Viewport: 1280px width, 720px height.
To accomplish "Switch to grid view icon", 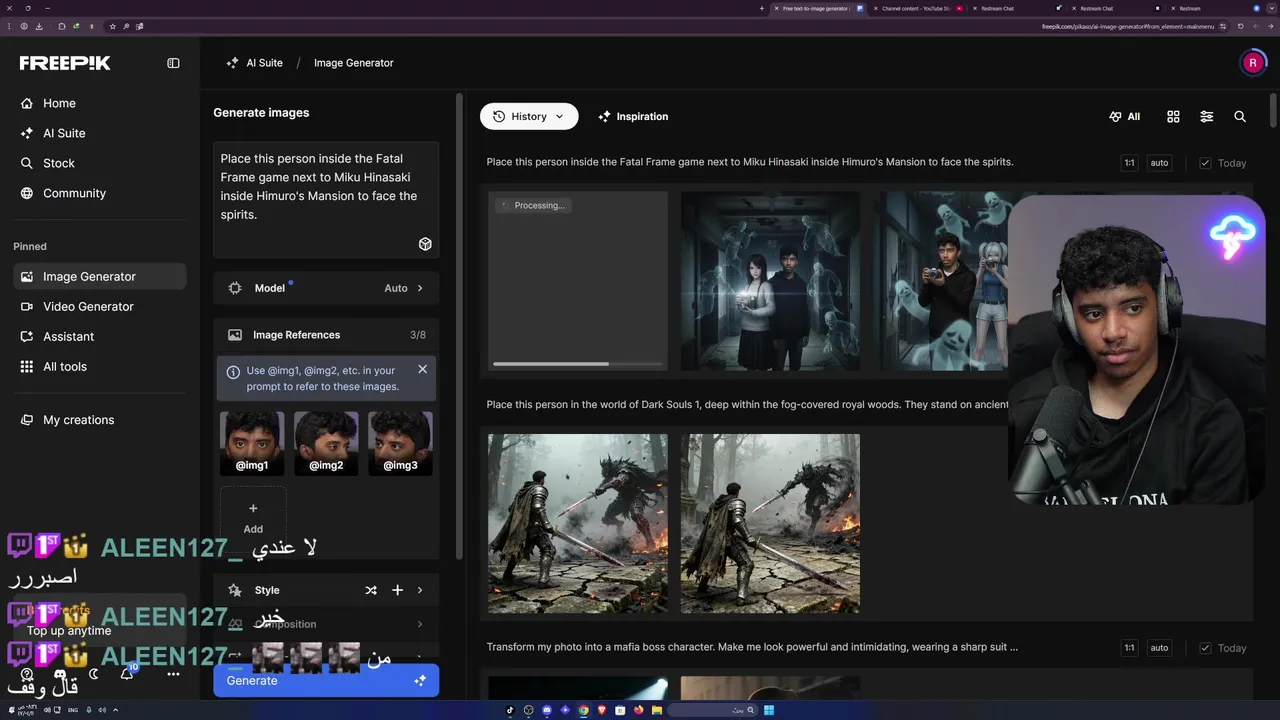I will (1173, 117).
